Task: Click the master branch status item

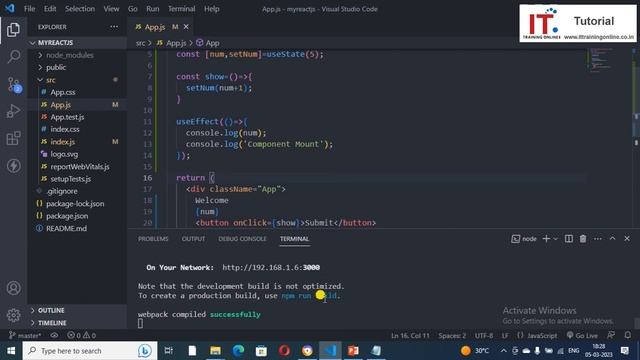Action: tap(25, 336)
